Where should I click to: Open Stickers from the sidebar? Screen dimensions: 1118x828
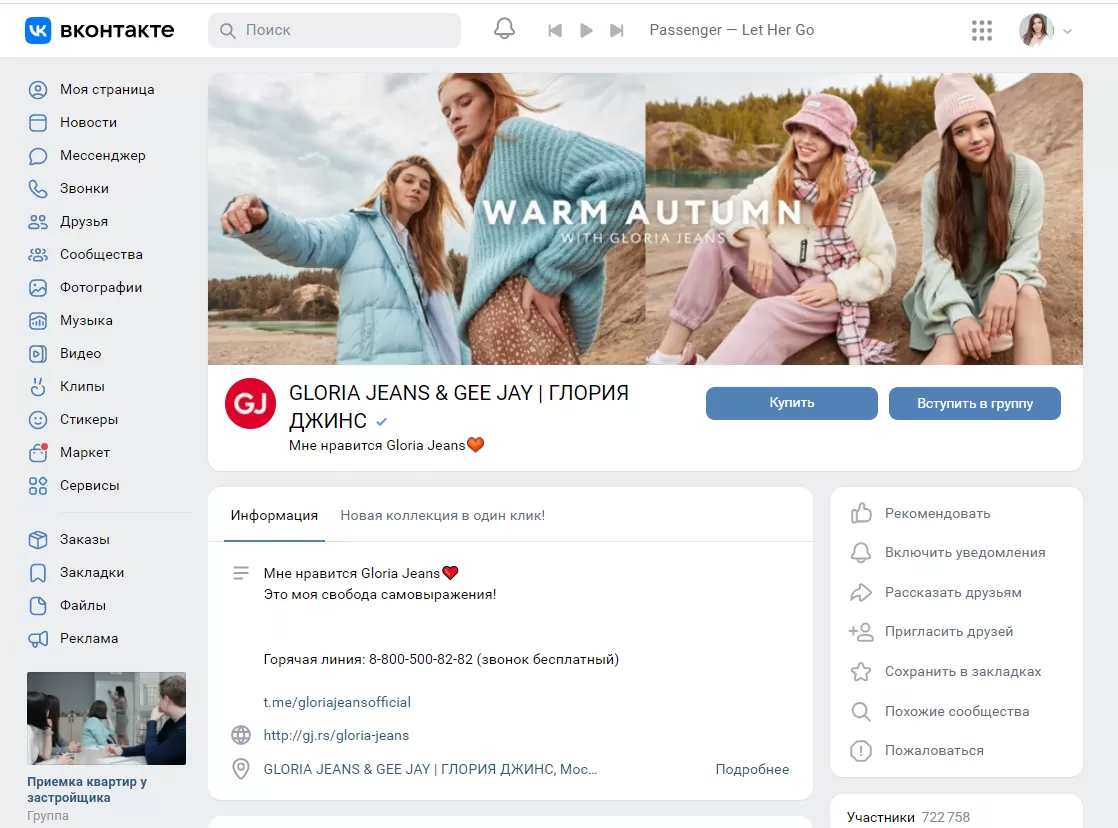[89, 419]
